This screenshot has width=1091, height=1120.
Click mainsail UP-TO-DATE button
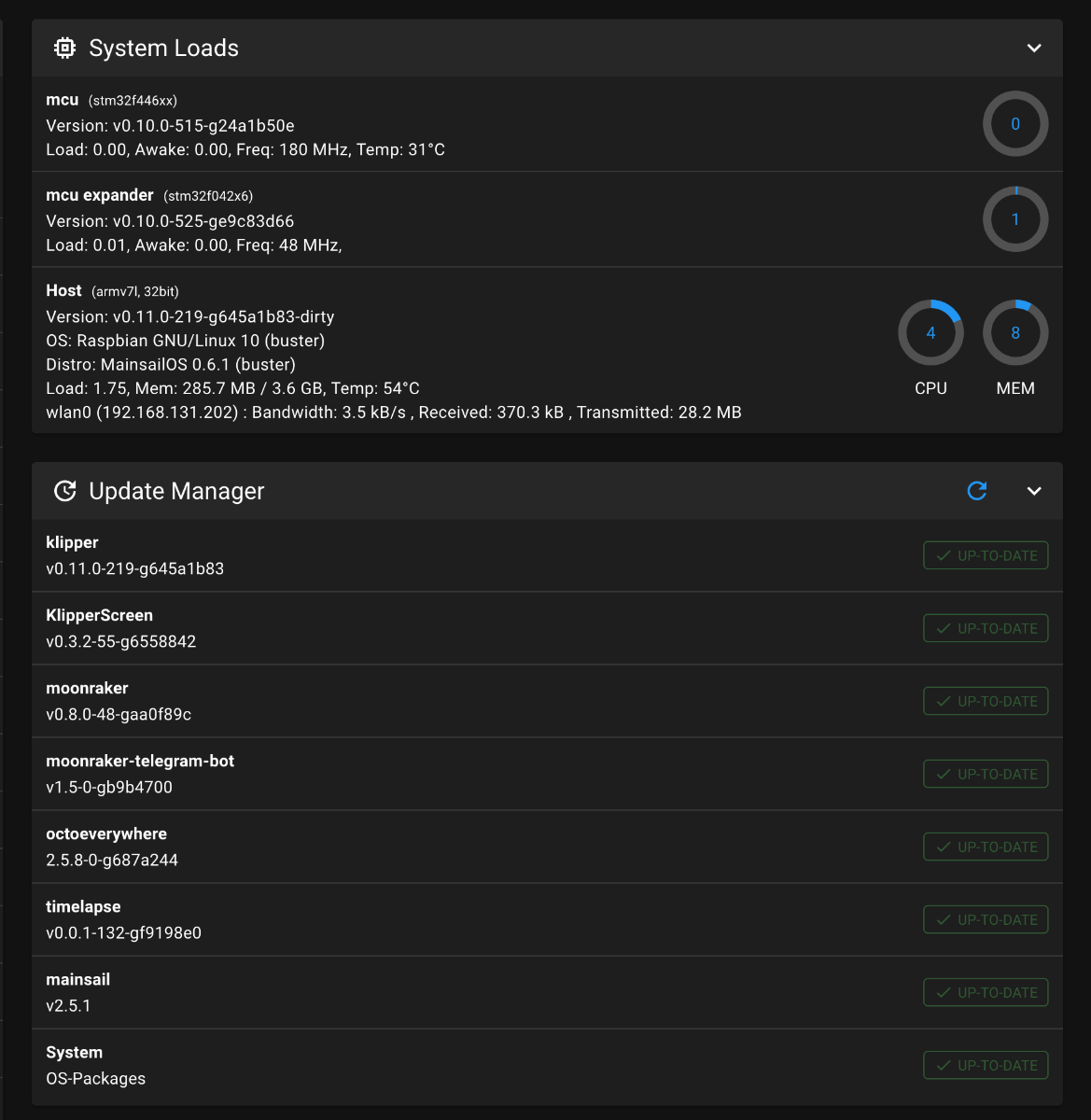coord(986,992)
